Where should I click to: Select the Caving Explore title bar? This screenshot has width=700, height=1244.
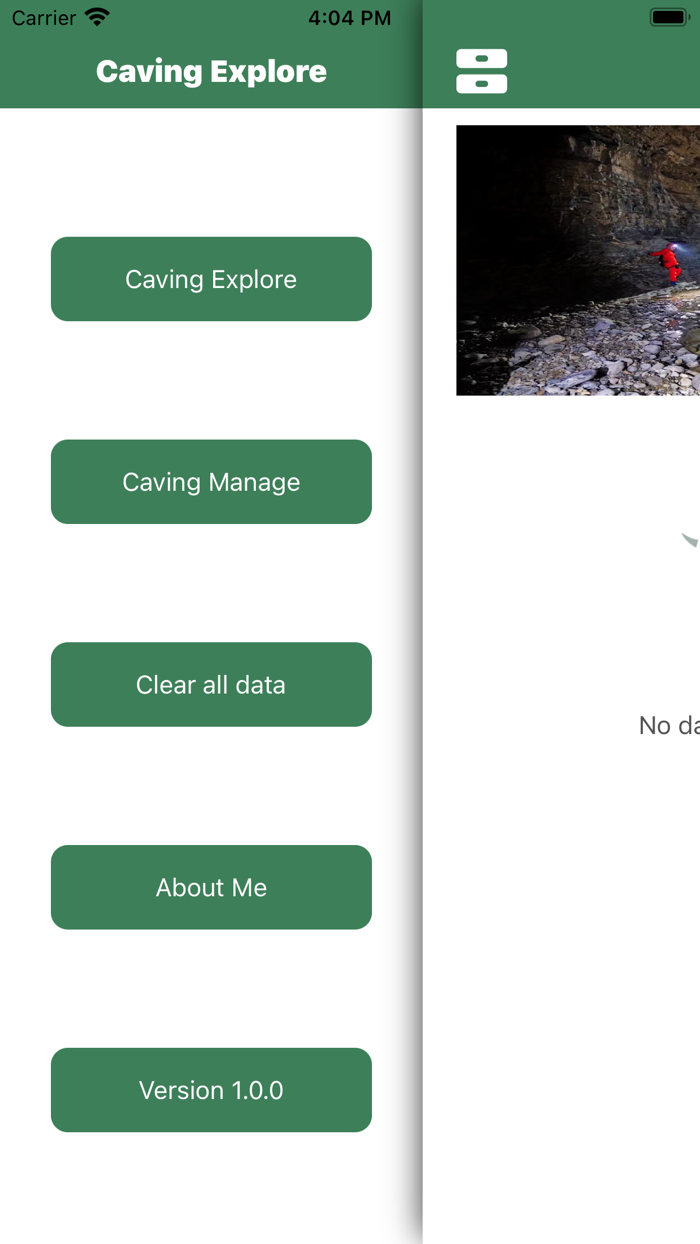click(x=211, y=71)
